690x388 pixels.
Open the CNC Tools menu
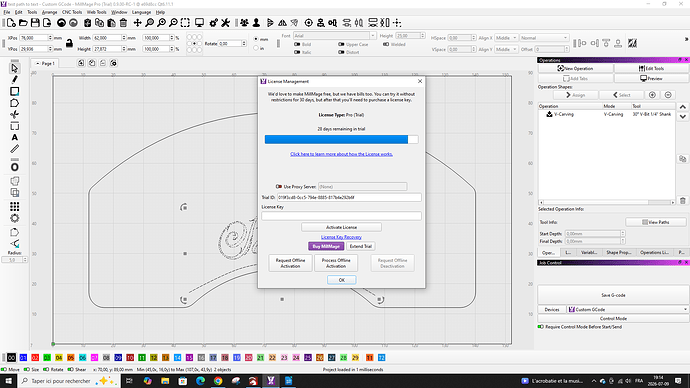72,12
